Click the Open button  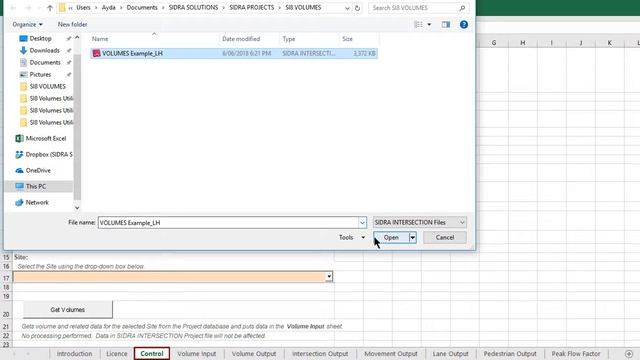tap(391, 238)
